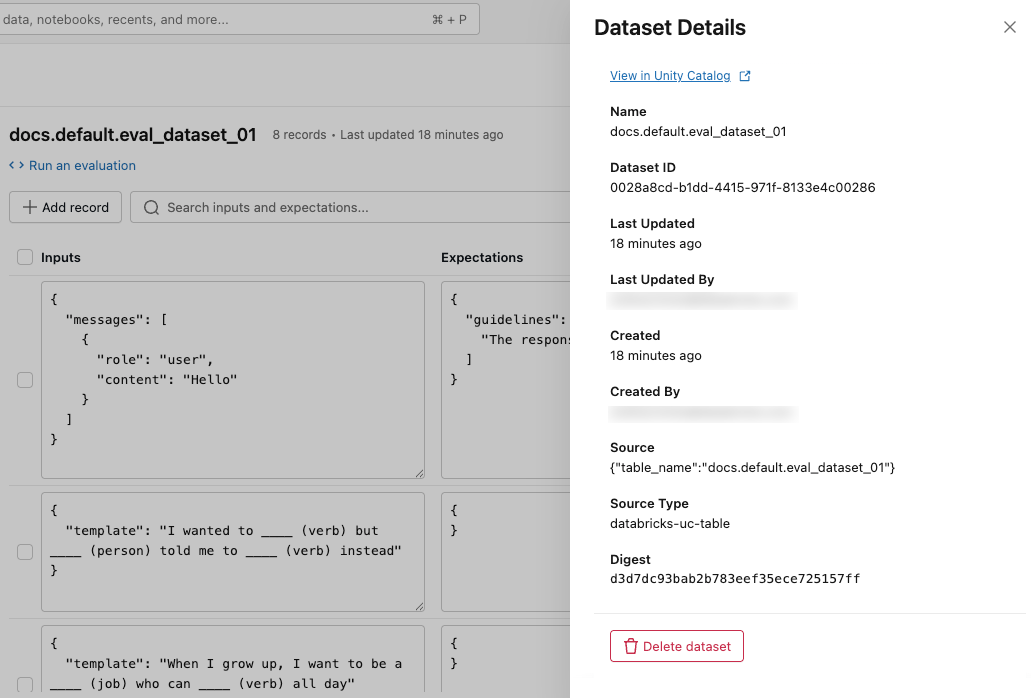Screen dimensions: 1031x698
Task: Click the code brackets icon before Run an evaluation
Action: (17, 166)
